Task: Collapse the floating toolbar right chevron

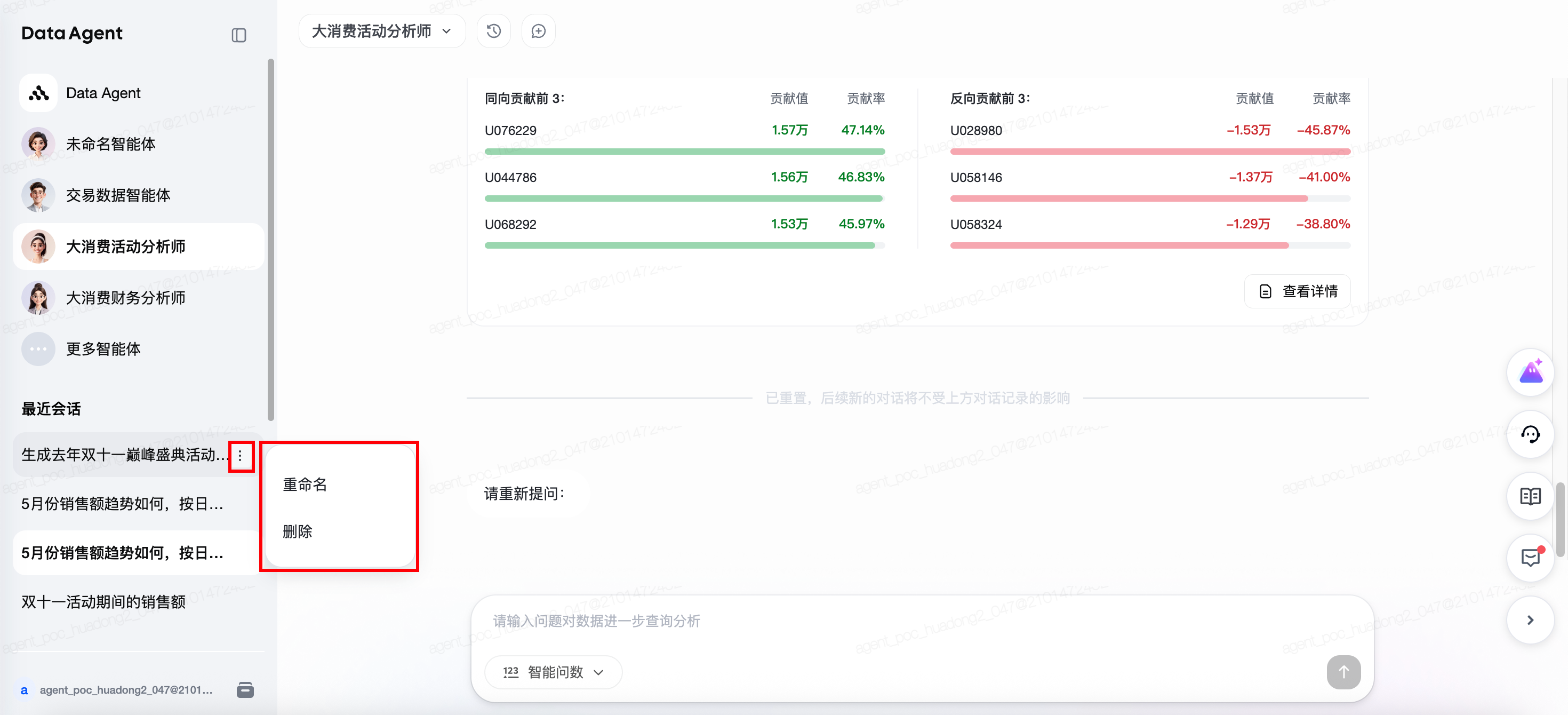Action: (x=1530, y=620)
